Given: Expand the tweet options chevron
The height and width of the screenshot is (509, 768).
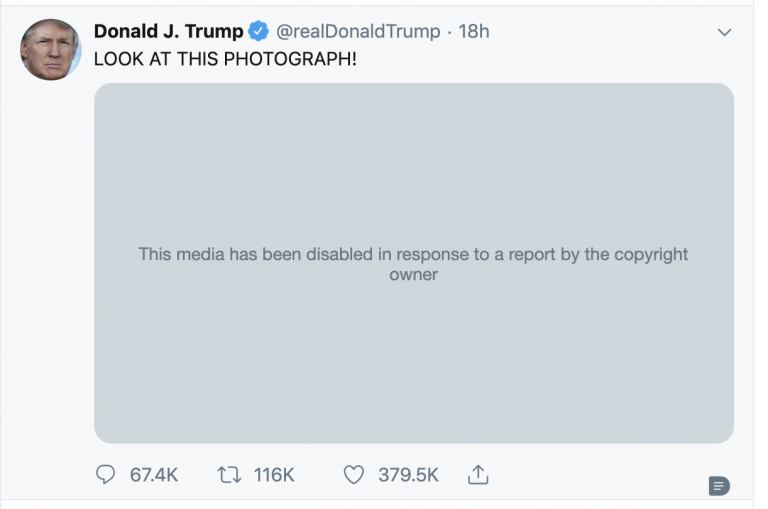Looking at the screenshot, I should [x=725, y=33].
